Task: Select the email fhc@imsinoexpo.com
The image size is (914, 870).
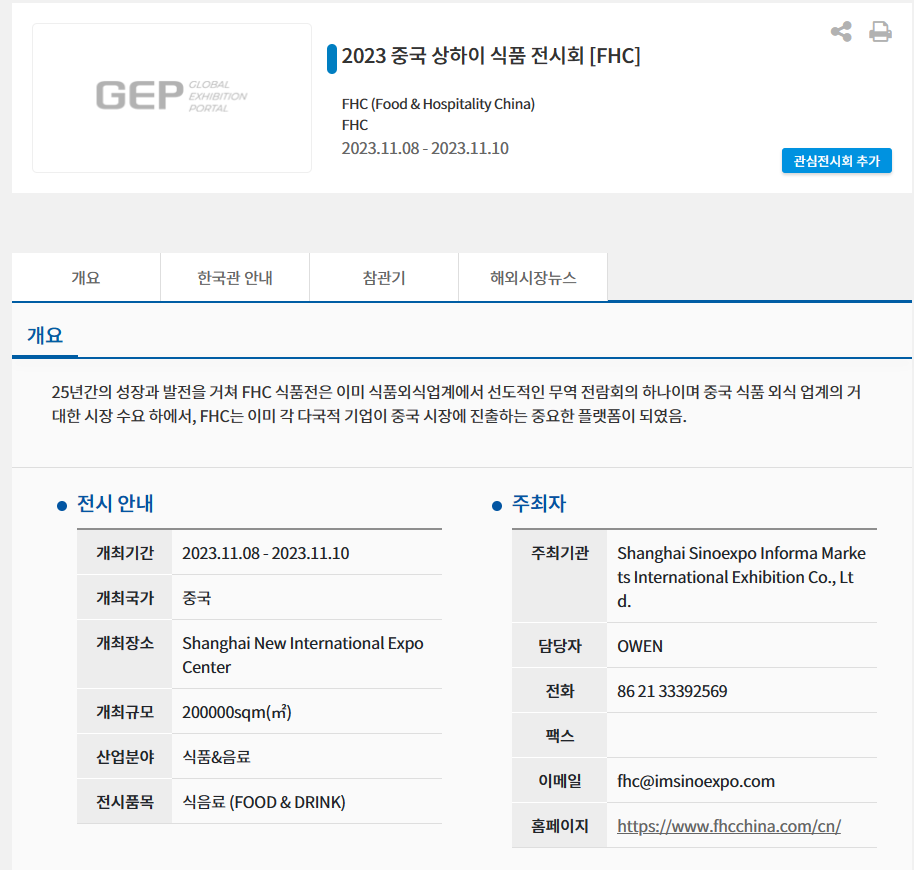Action: pyautogui.click(x=696, y=781)
